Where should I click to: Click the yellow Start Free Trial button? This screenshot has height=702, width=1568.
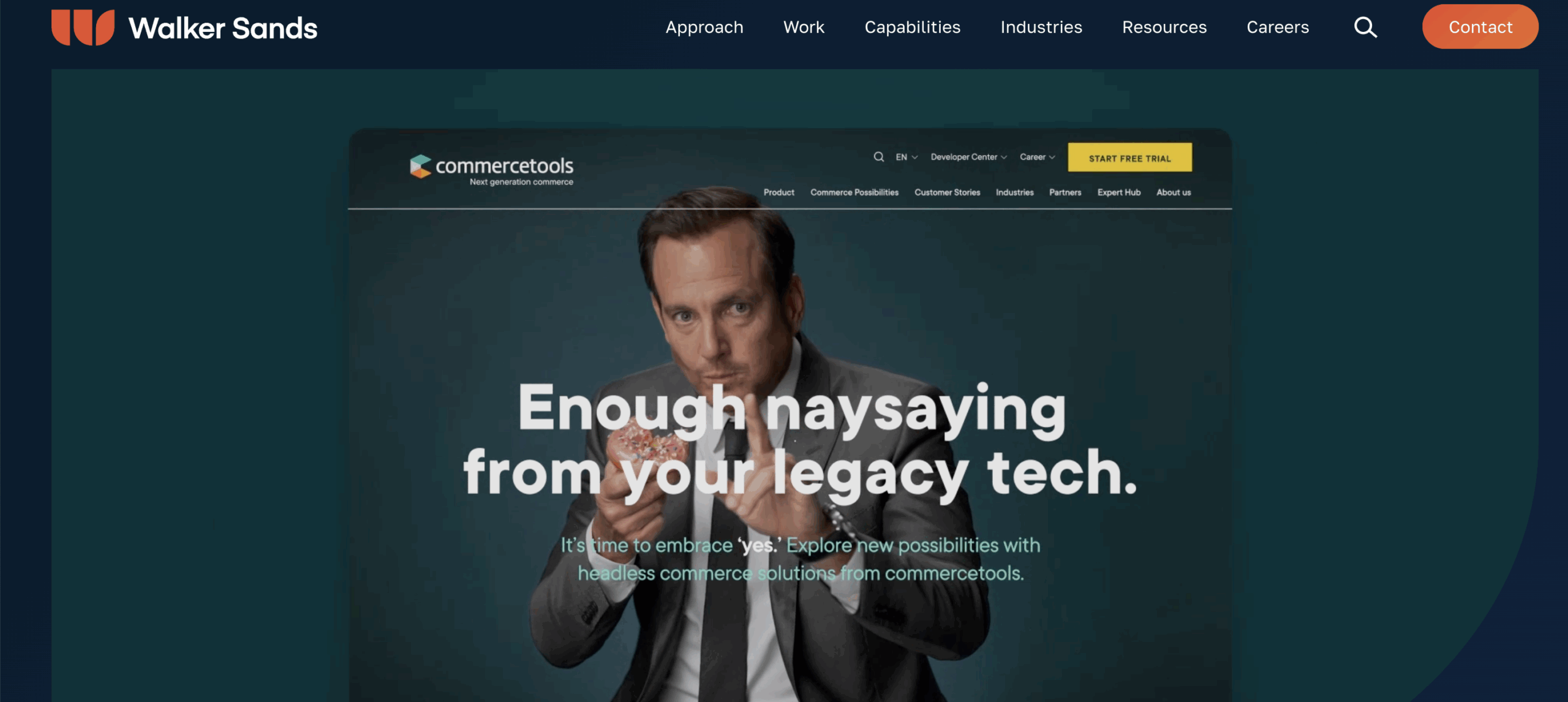click(x=1130, y=157)
